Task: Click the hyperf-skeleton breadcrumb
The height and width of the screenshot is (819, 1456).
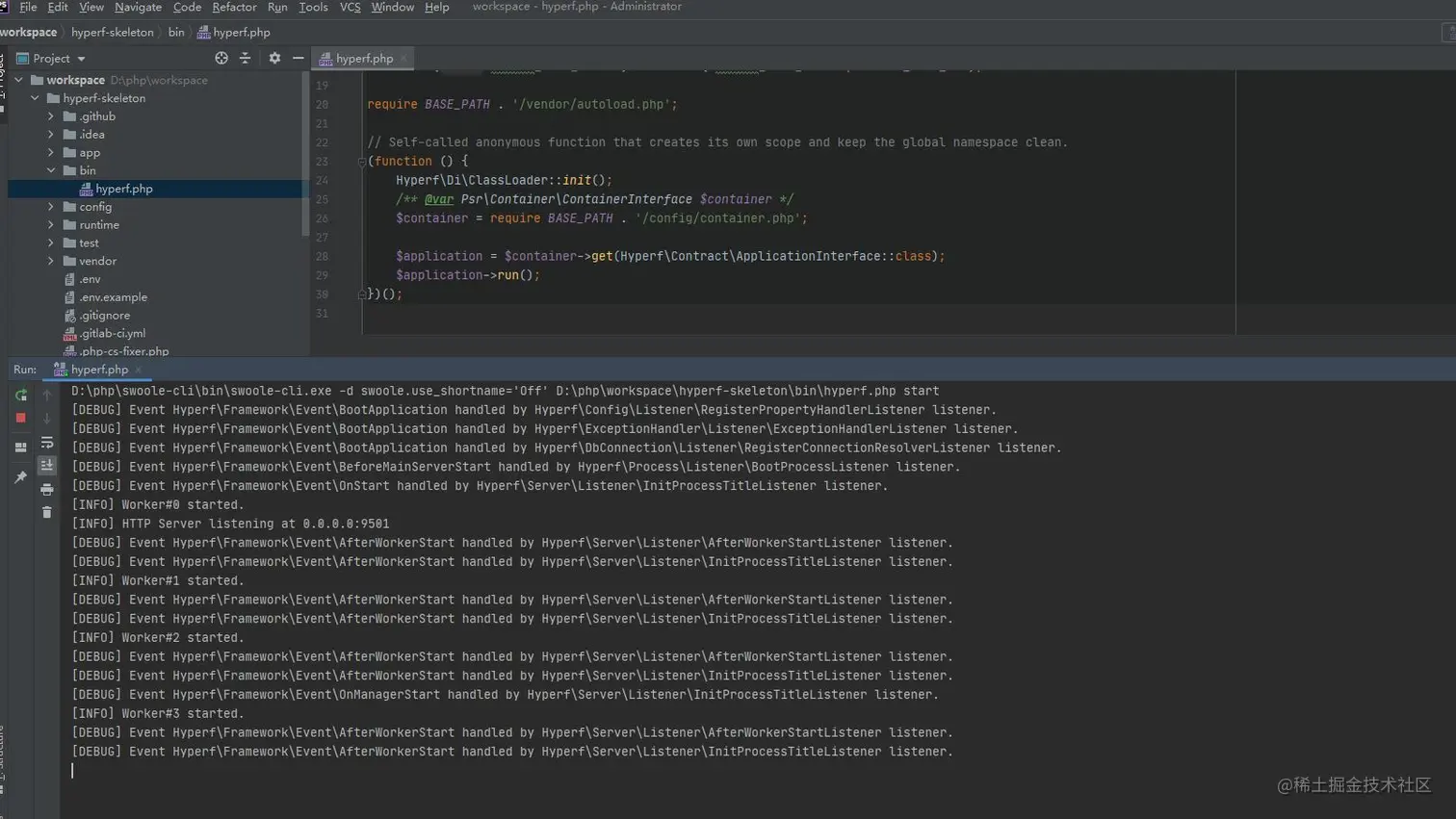Action: pyautogui.click(x=113, y=33)
